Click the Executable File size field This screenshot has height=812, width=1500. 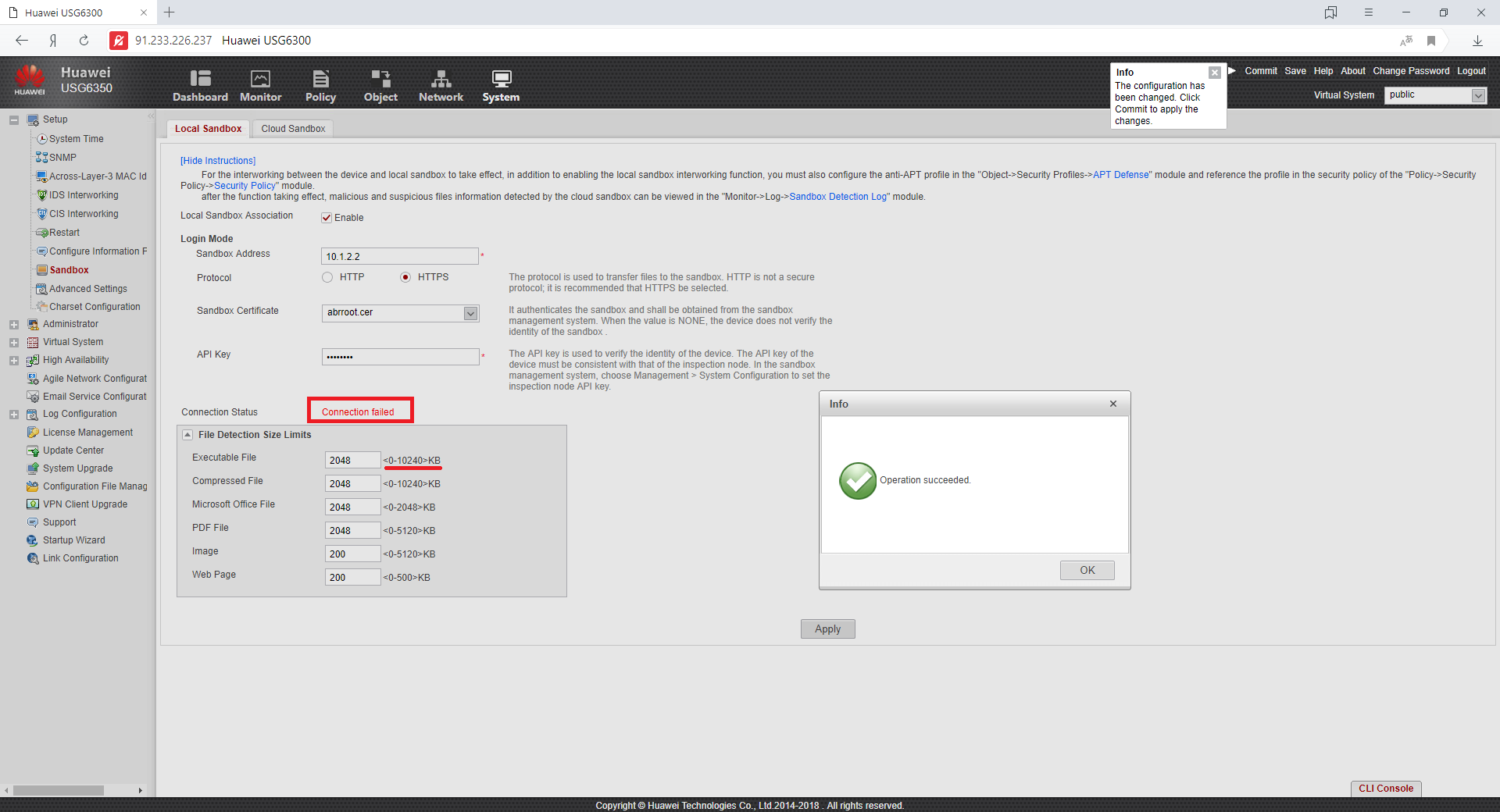pyautogui.click(x=352, y=461)
